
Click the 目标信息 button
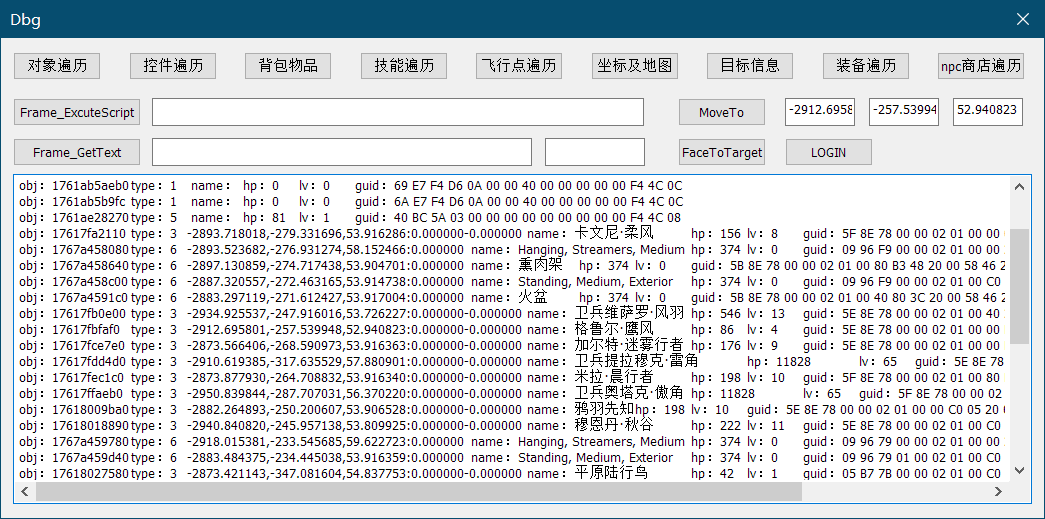tap(750, 66)
